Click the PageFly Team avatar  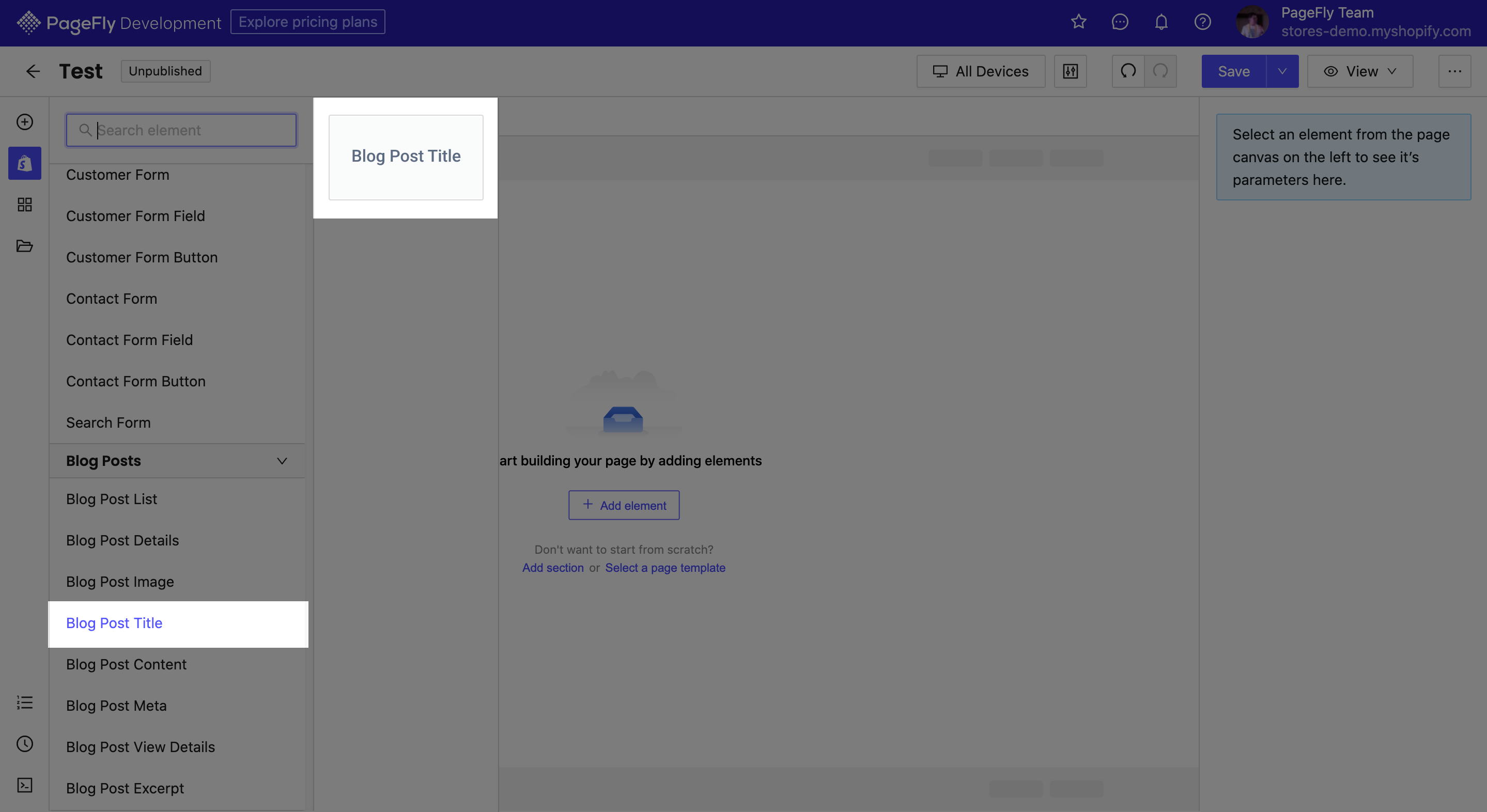(1251, 22)
